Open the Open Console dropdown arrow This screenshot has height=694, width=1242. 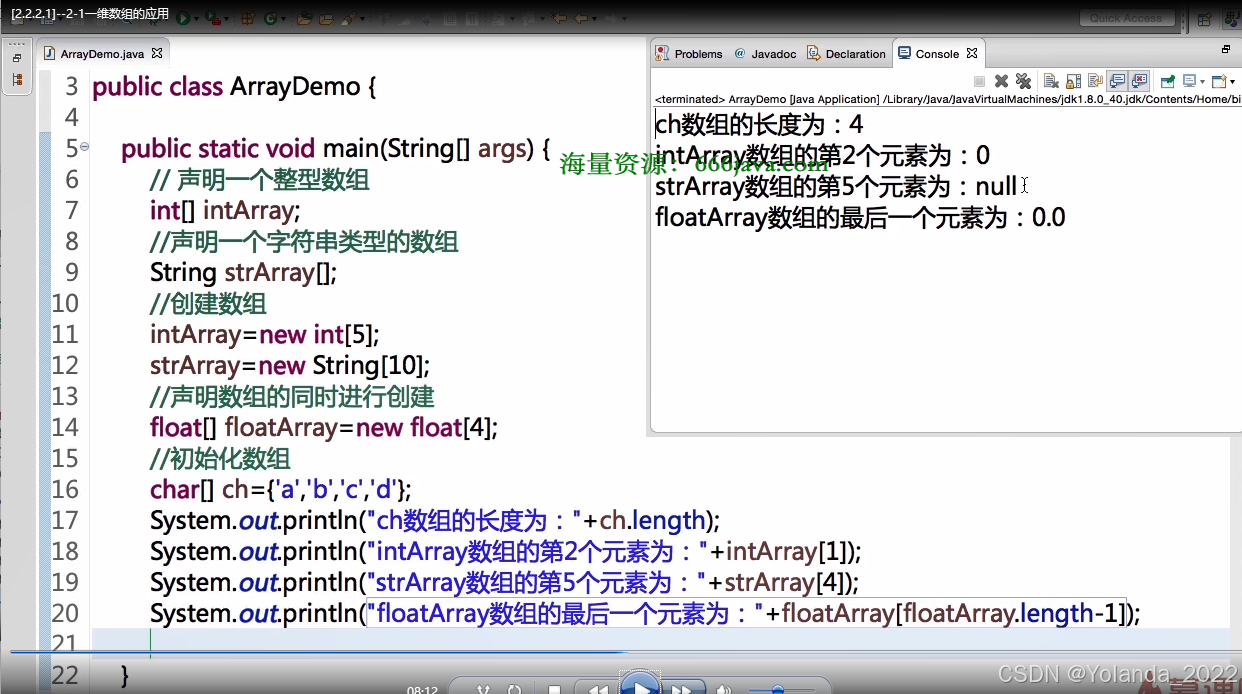(1232, 82)
